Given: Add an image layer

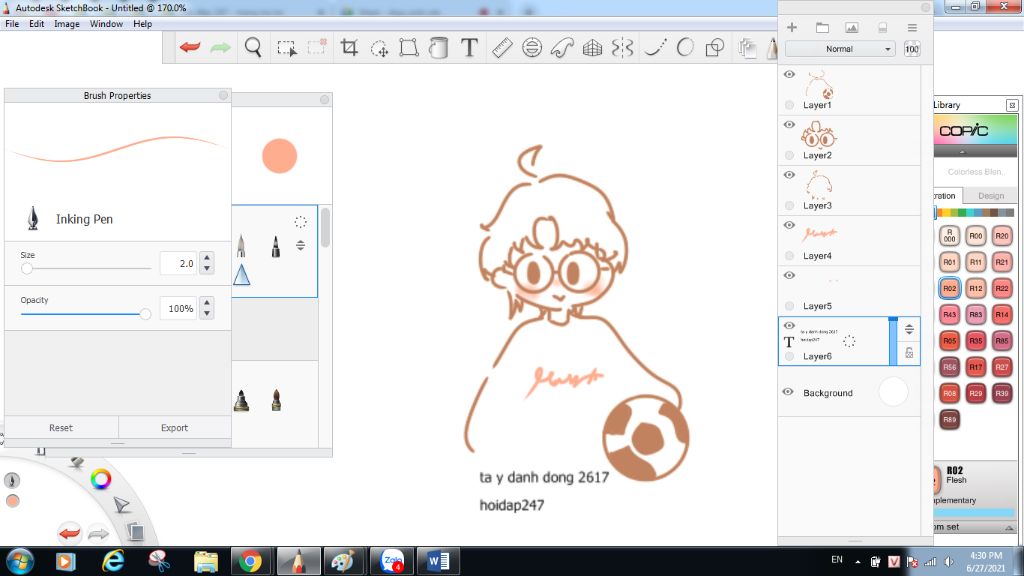Looking at the screenshot, I should tap(852, 27).
